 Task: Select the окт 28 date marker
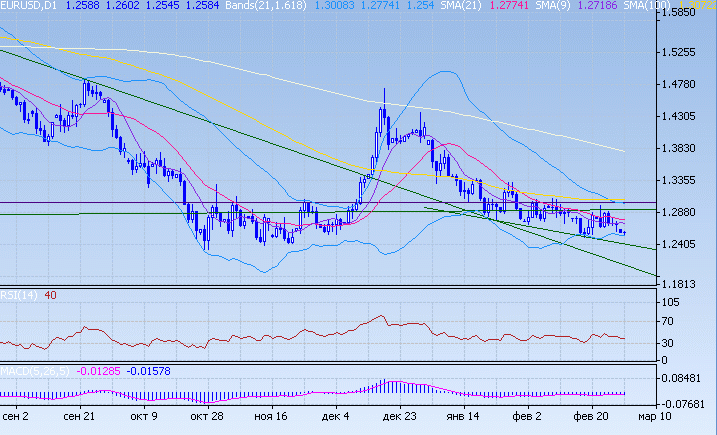[206, 416]
